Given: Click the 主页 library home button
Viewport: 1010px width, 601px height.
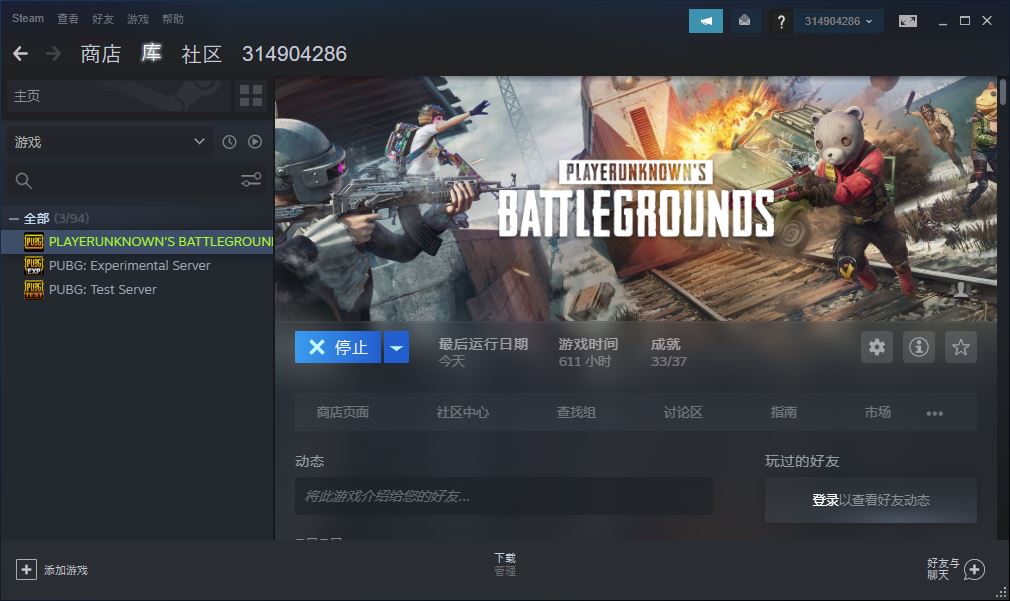Looking at the screenshot, I should [119, 96].
